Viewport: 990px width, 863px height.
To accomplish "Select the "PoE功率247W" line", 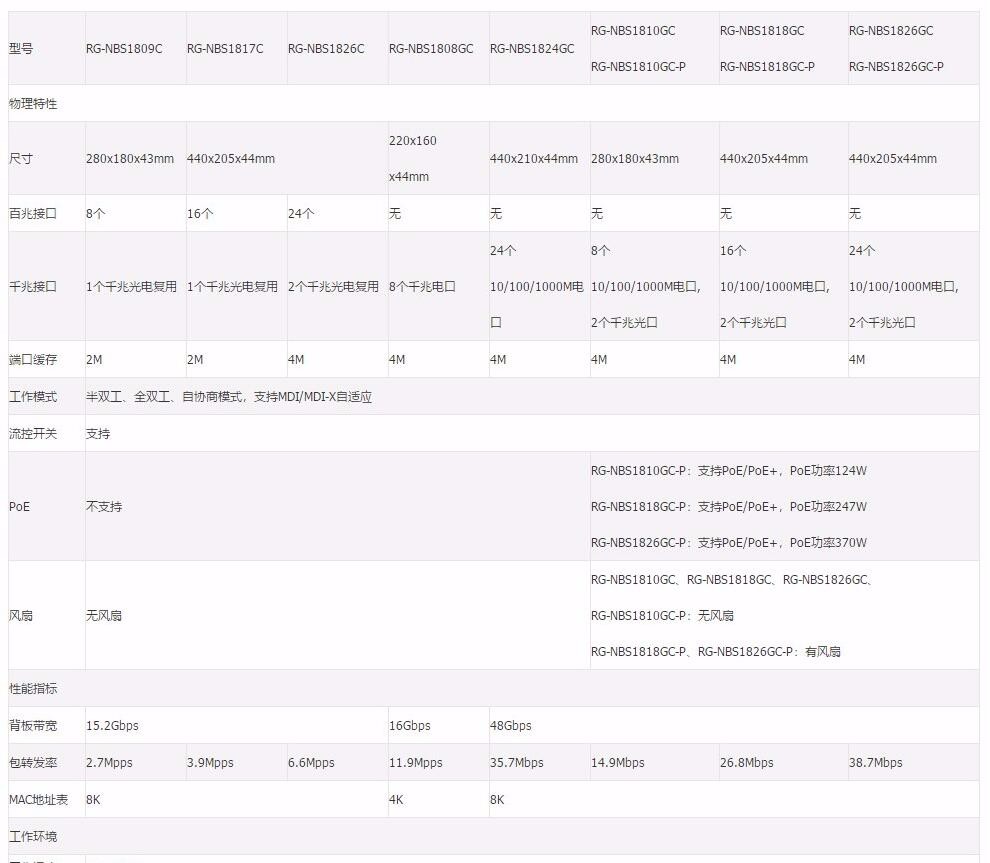I will point(729,506).
